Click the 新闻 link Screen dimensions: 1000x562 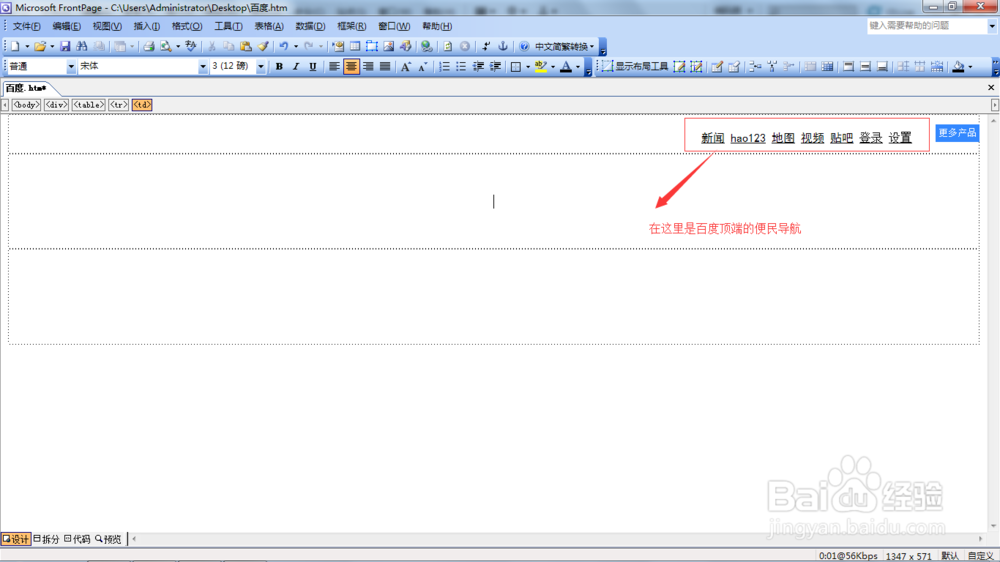[712, 138]
